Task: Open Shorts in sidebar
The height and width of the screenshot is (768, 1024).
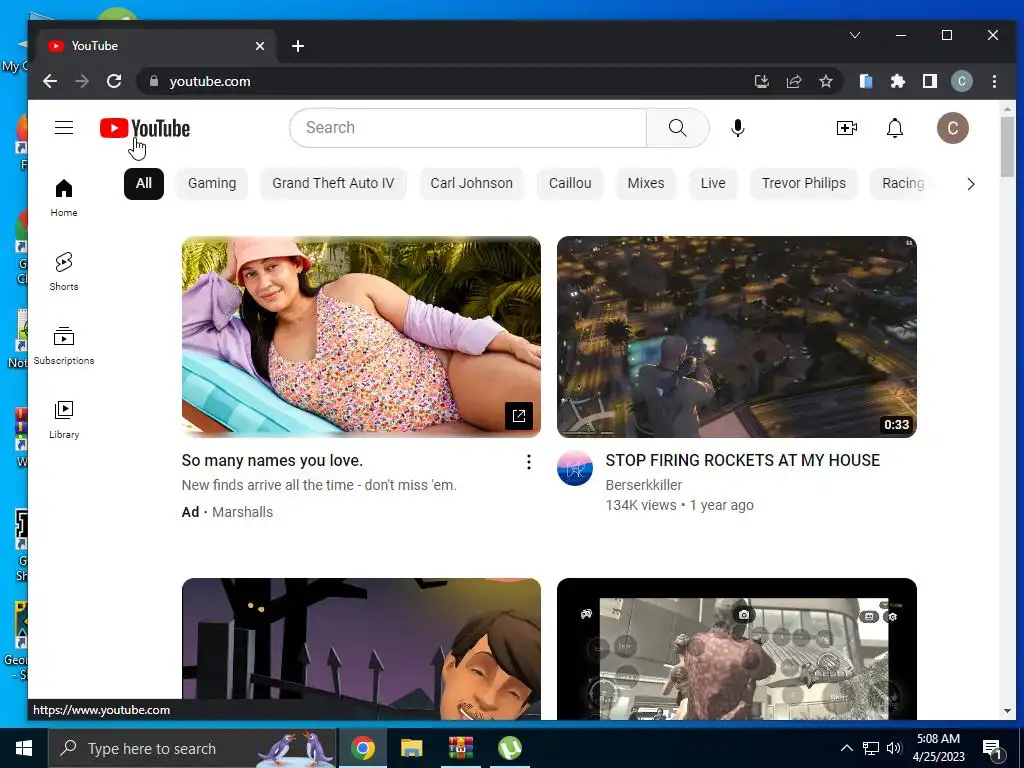Action: [64, 272]
